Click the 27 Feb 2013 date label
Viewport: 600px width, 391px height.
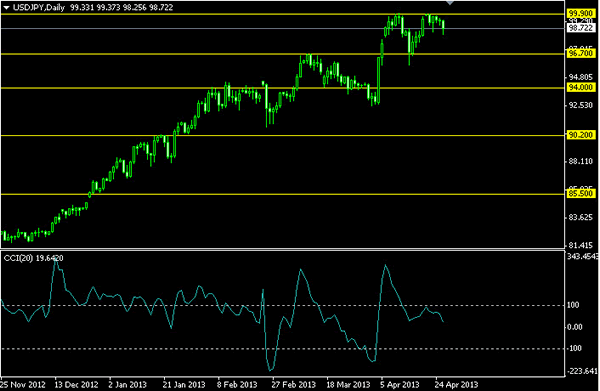pos(293,384)
